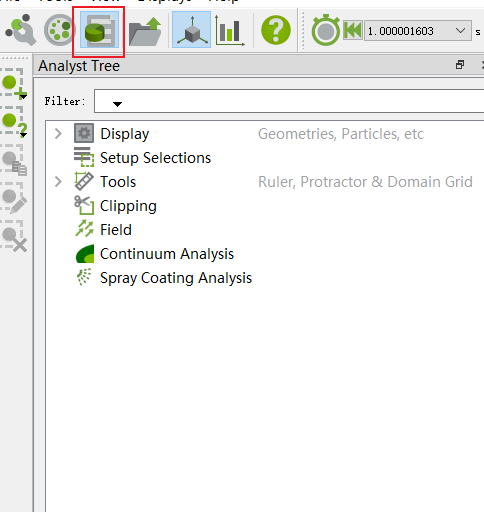Float the Analyst Tree panel
This screenshot has height=512, width=484.
coord(460,65)
